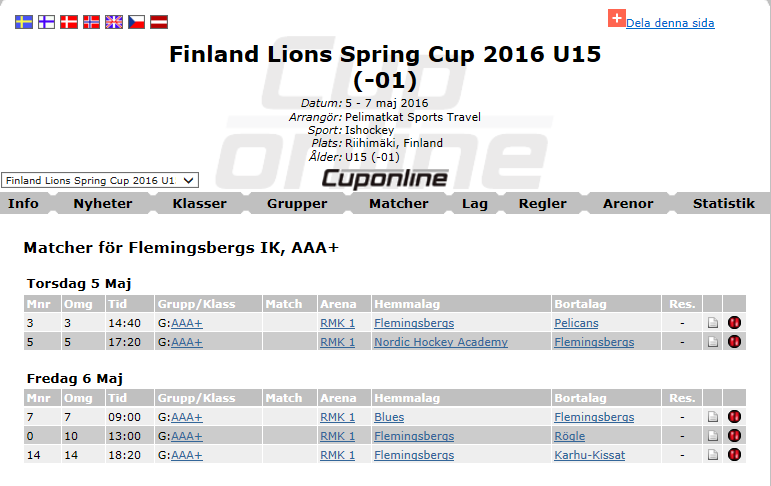Open document icon for Flemingsbergs–Pelicans match
This screenshot has width=771, height=486.
[713, 323]
